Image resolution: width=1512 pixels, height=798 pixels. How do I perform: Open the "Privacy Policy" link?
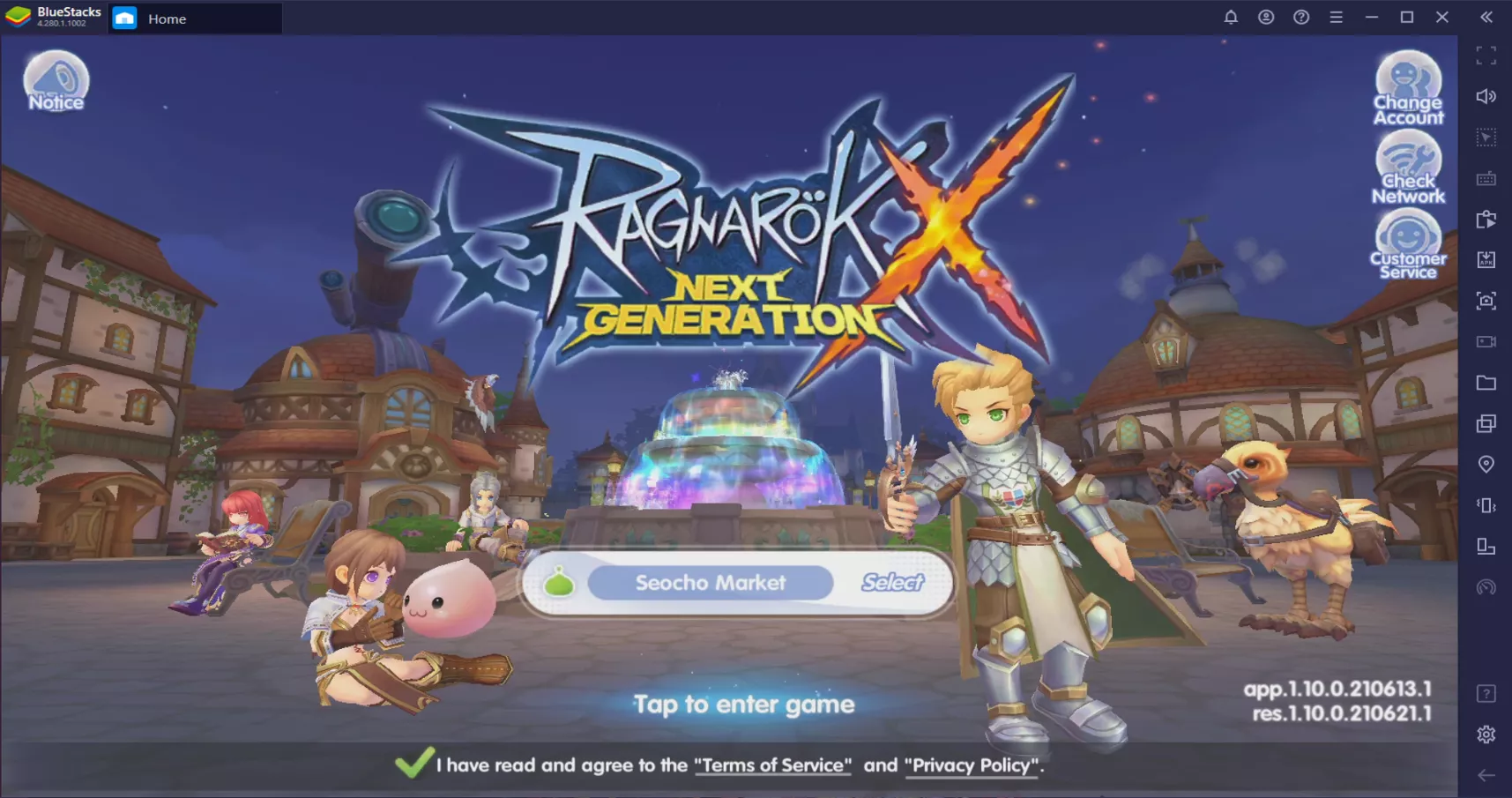tap(972, 765)
